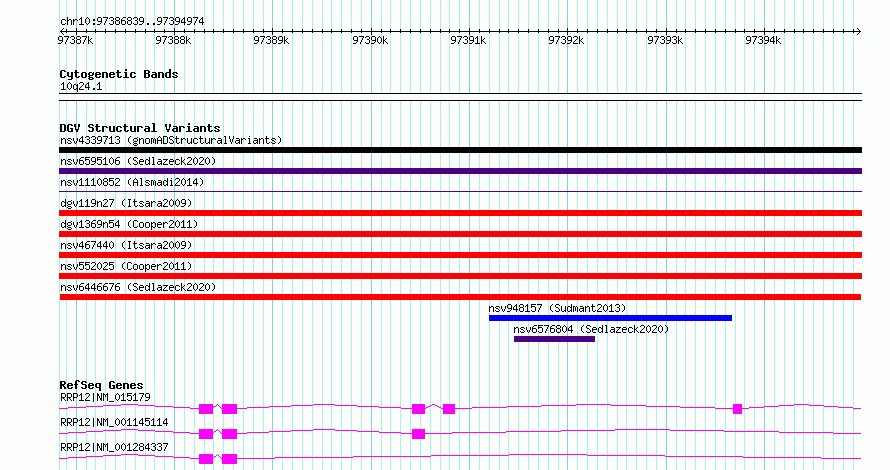Open variant nsv6446676 (Sedlazeck2020) label
Viewport: 890px width, 470px height.
tap(138, 287)
